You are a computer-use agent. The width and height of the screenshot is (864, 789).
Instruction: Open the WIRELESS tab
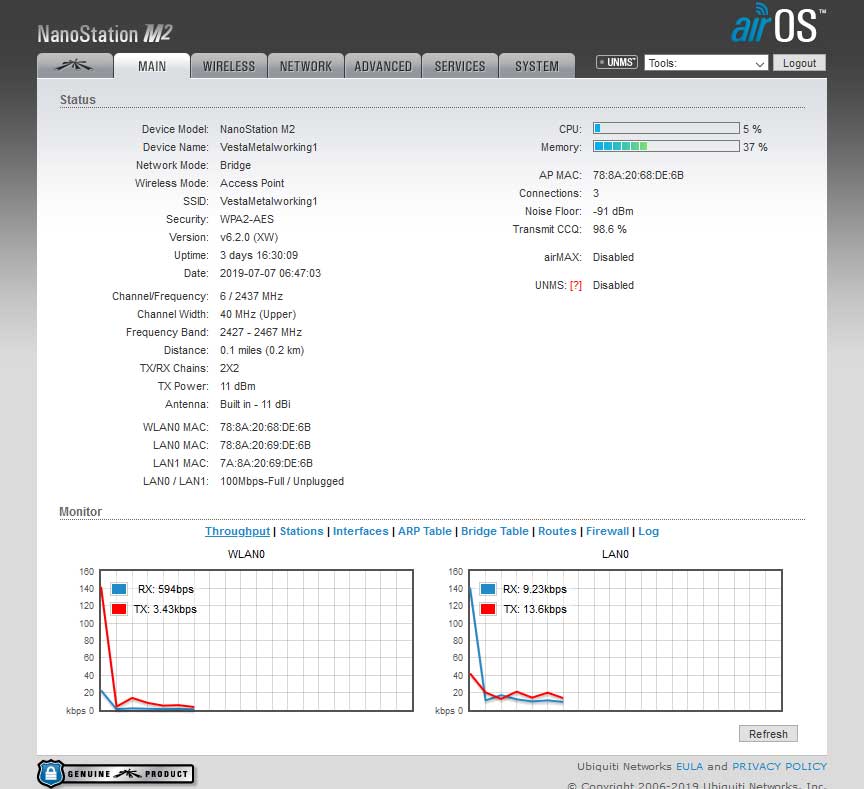[x=229, y=66]
